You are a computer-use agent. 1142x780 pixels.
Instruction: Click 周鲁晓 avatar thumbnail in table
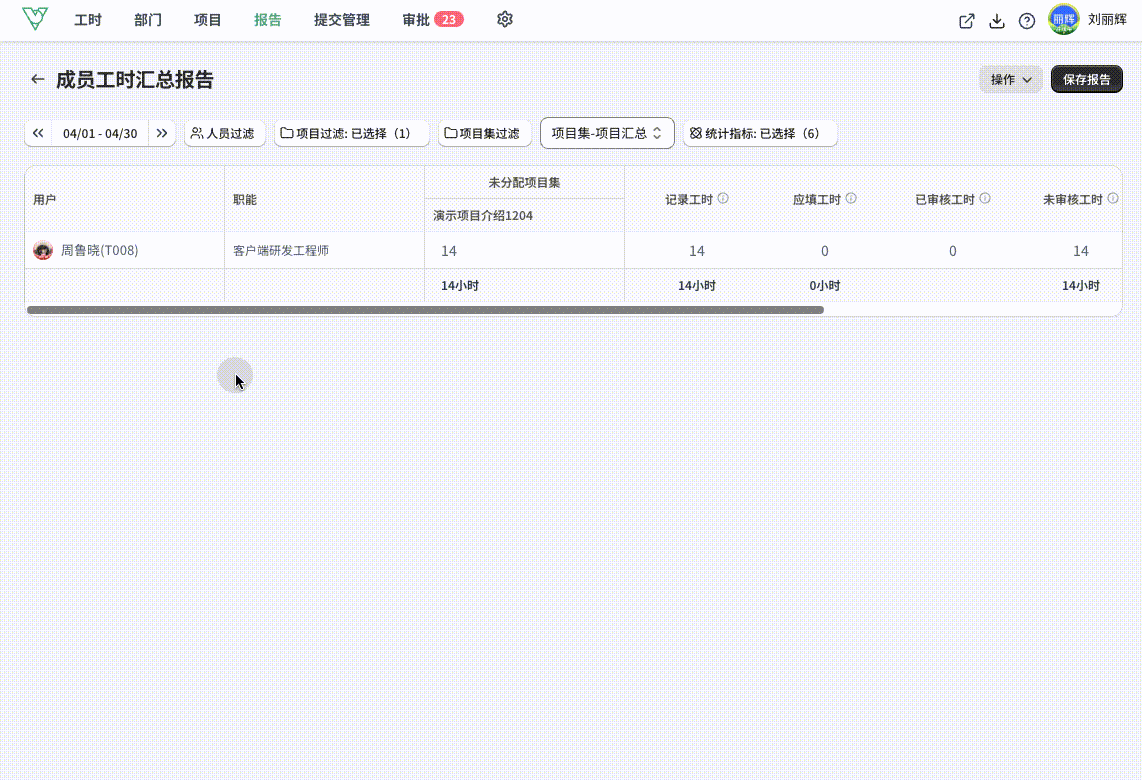43,251
